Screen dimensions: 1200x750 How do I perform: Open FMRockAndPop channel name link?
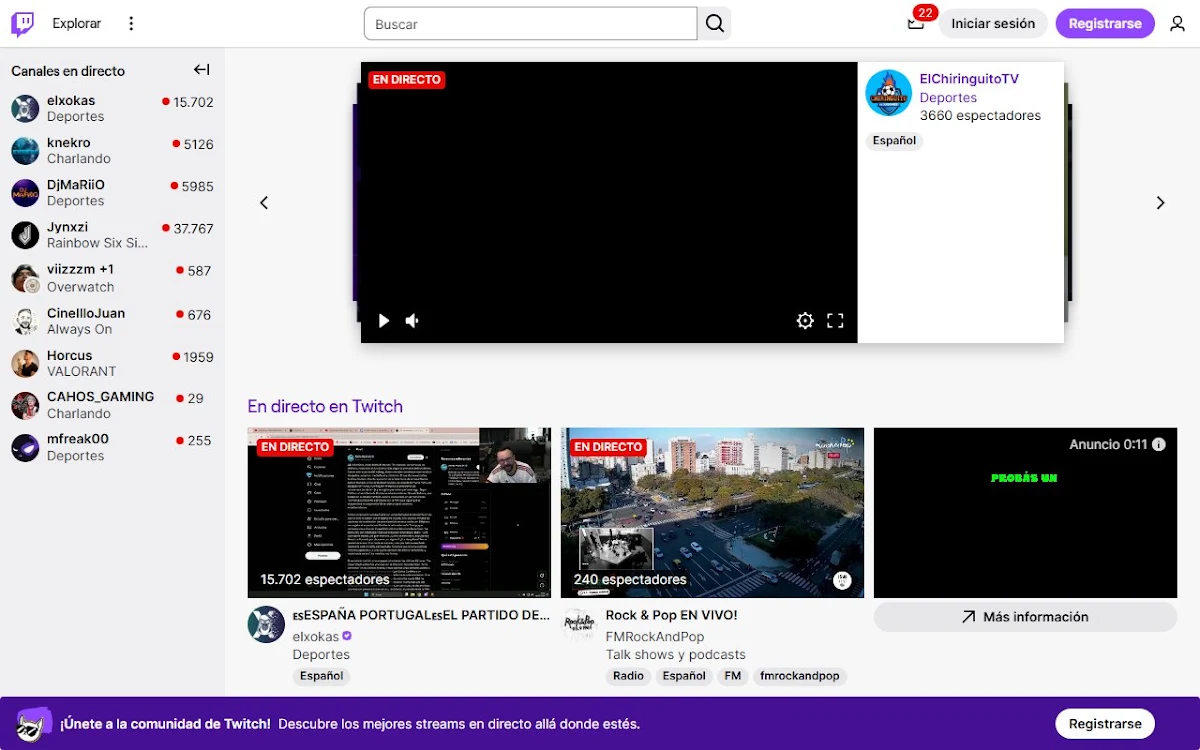pyautogui.click(x=655, y=636)
